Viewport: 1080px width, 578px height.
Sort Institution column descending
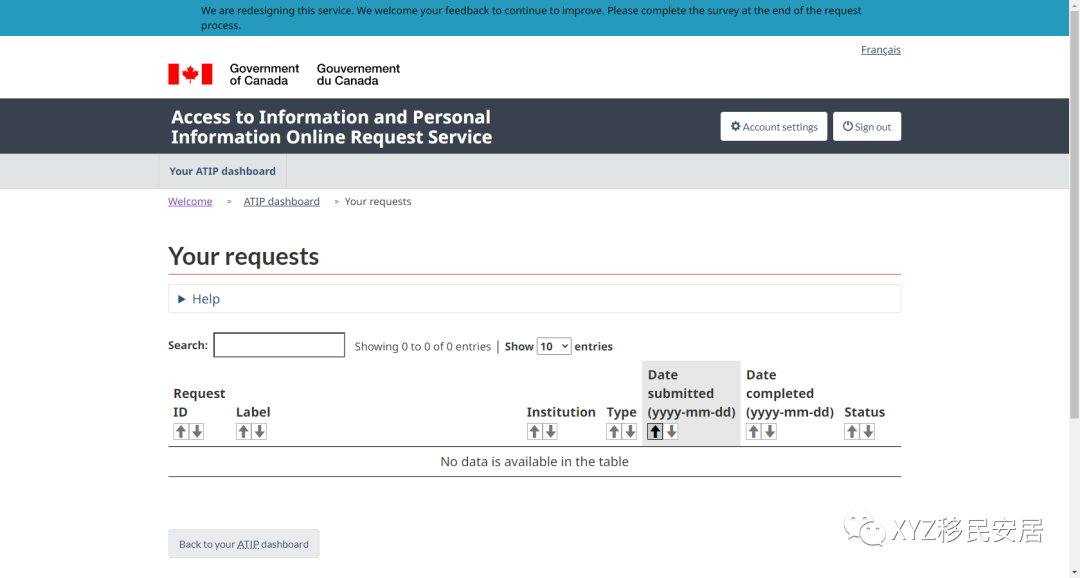click(x=550, y=431)
